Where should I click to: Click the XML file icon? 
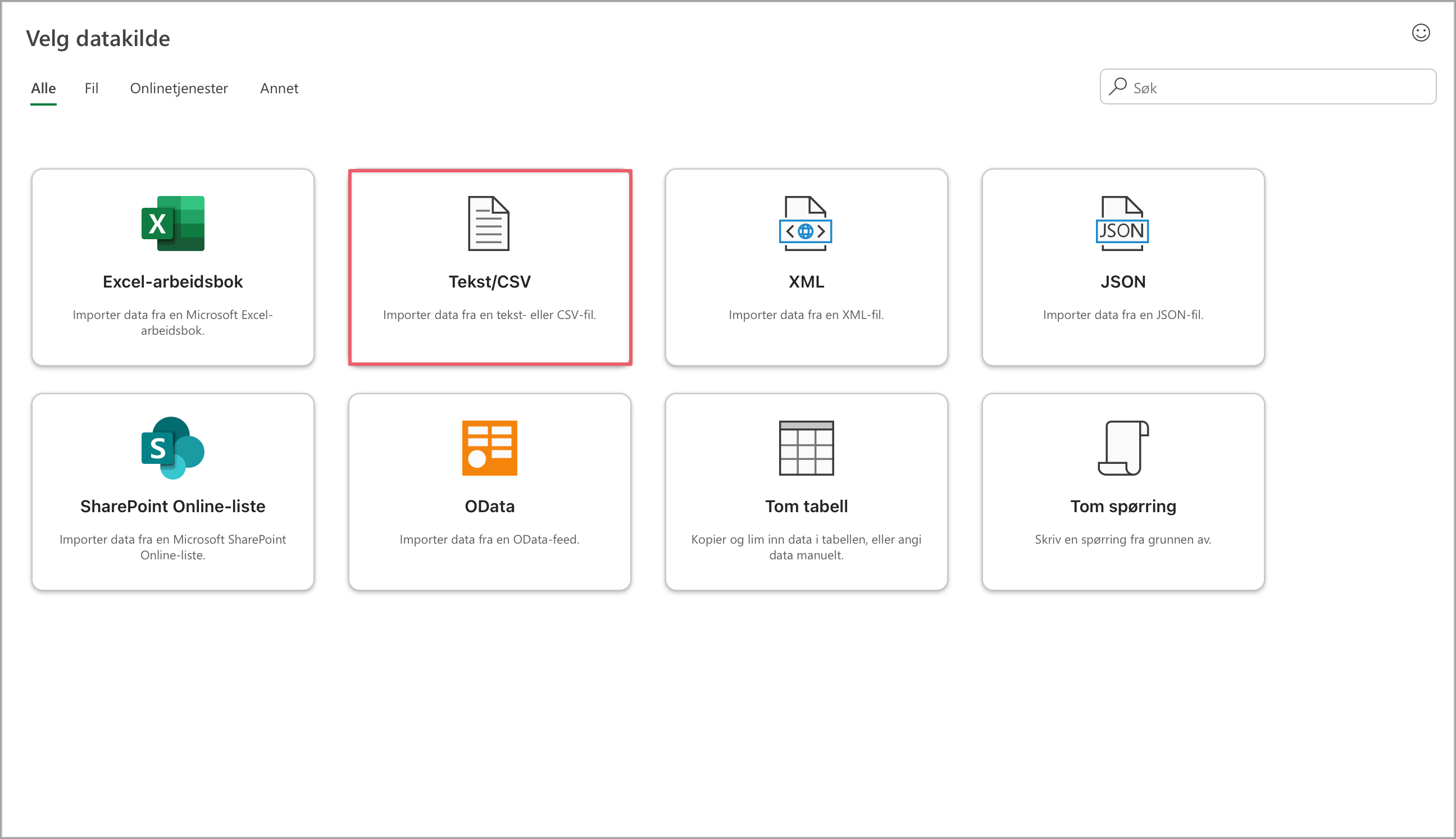(806, 224)
